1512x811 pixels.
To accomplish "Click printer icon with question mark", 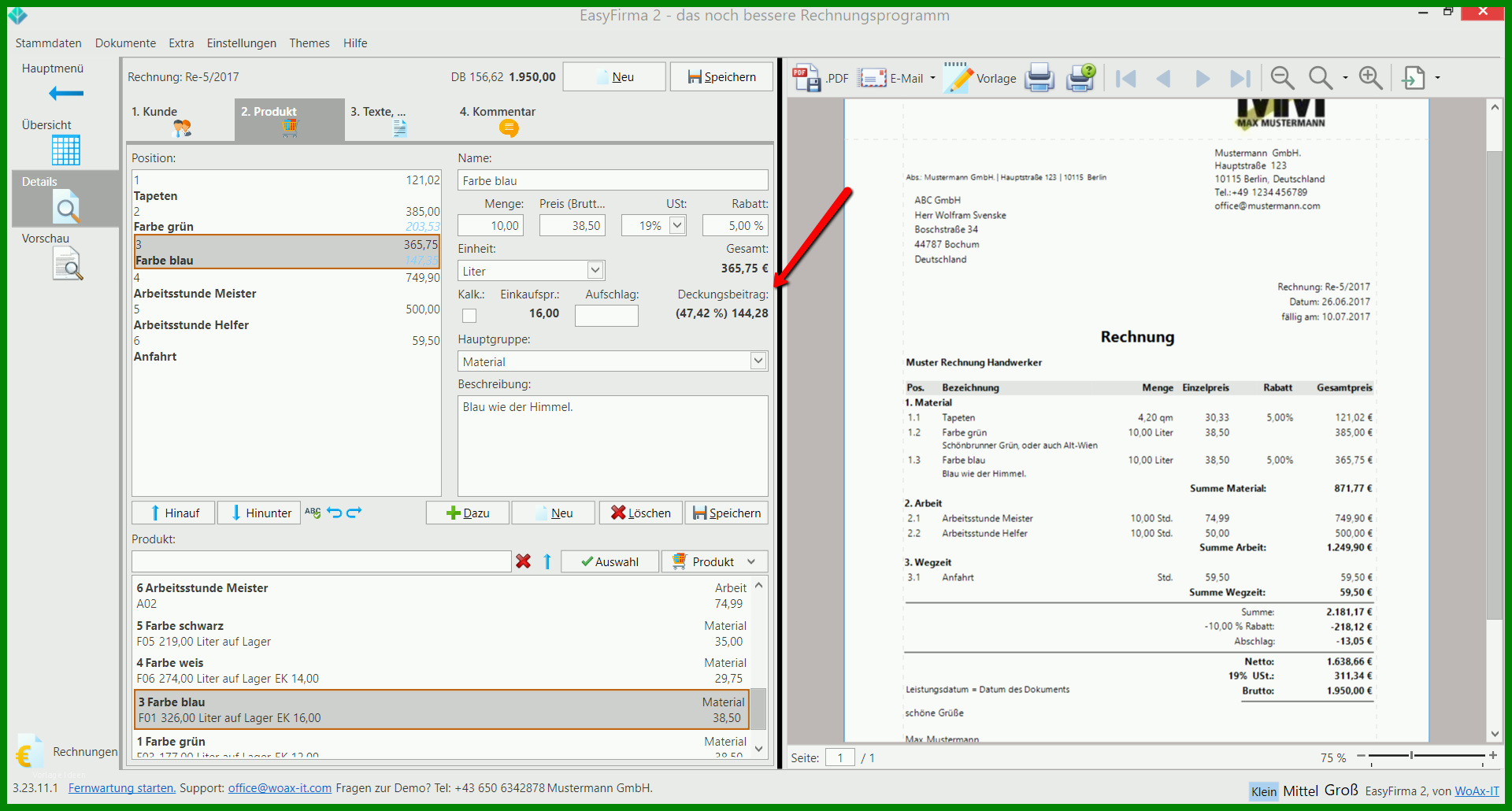I will point(1081,77).
